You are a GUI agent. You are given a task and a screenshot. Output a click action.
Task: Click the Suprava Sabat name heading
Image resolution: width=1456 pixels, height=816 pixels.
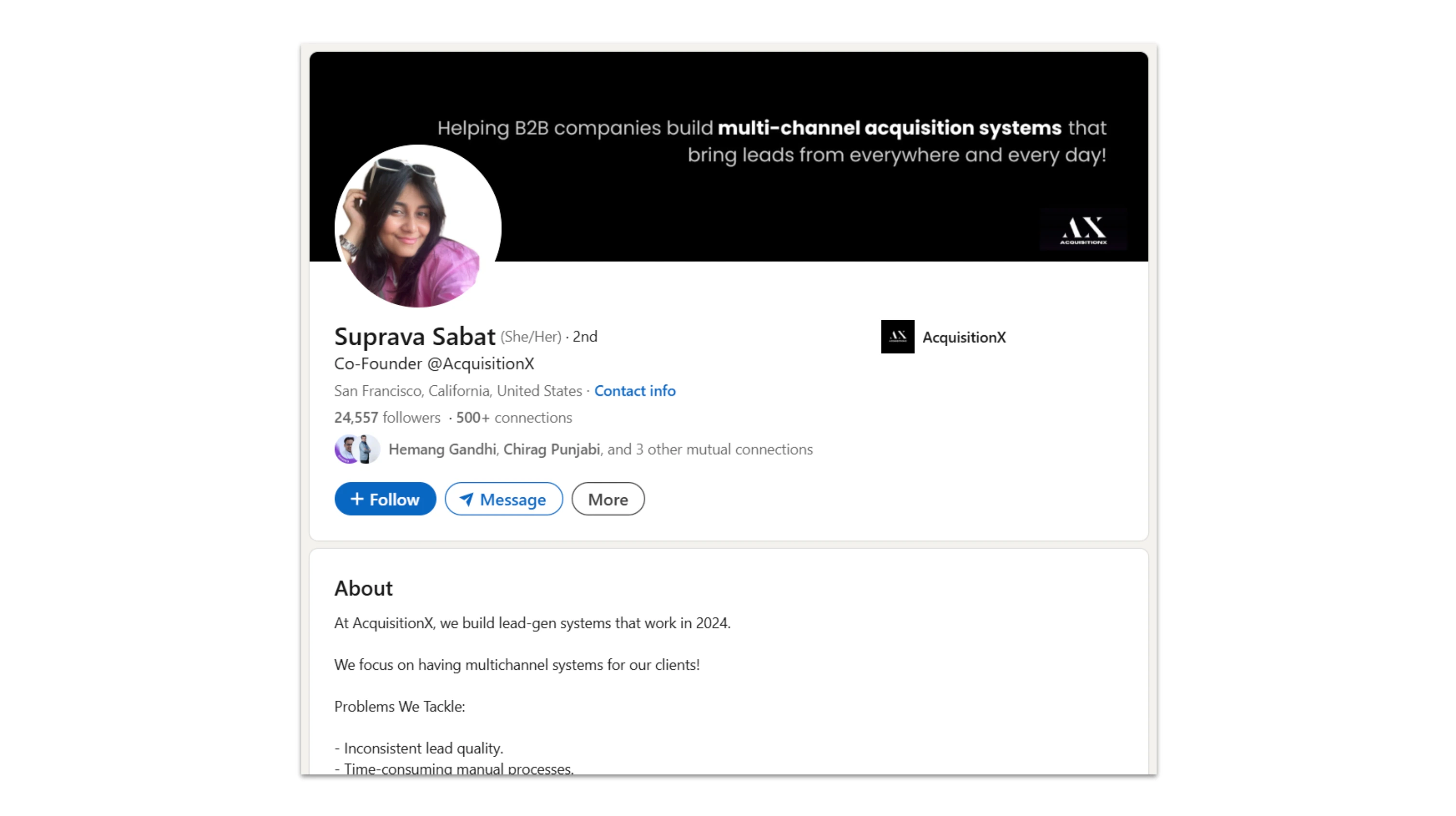tap(414, 337)
